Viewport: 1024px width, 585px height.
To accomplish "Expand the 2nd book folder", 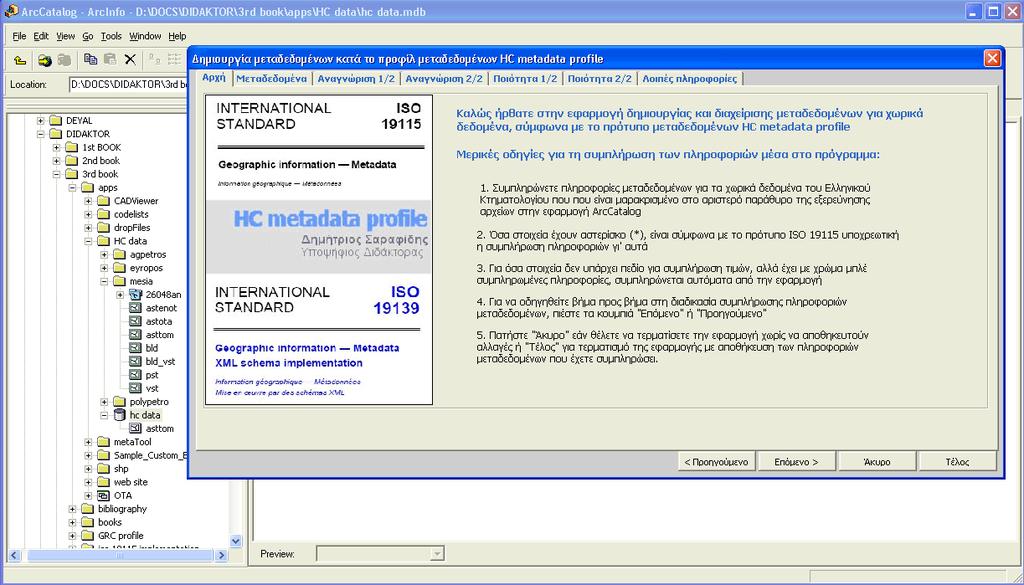I will point(56,161).
